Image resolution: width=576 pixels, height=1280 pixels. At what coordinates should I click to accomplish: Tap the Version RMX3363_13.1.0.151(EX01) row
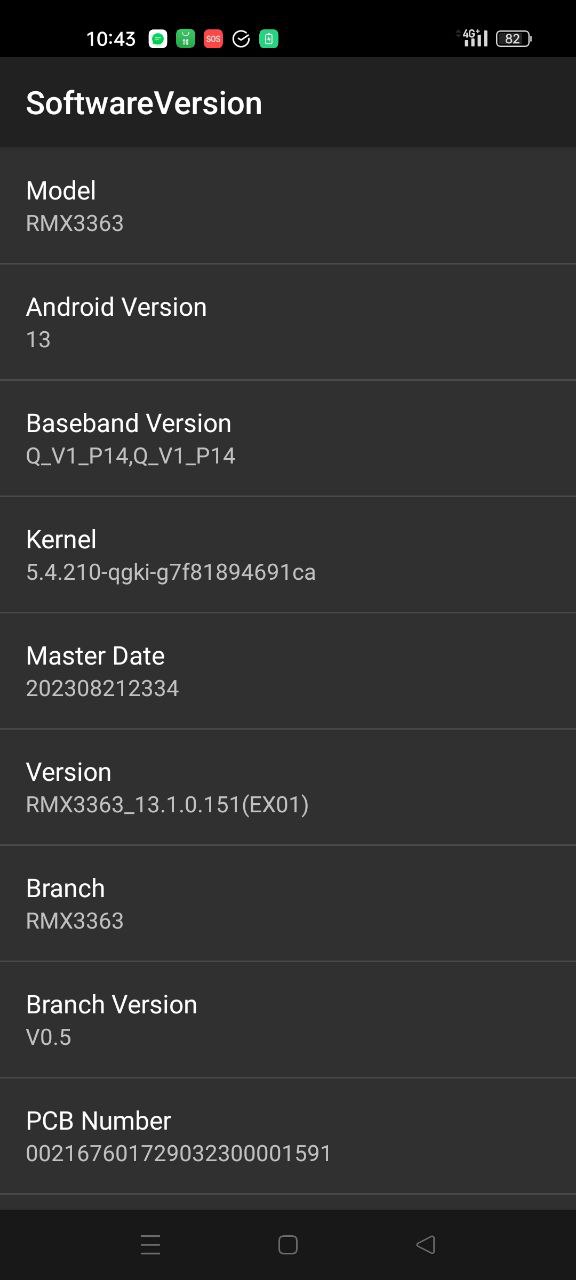(288, 787)
